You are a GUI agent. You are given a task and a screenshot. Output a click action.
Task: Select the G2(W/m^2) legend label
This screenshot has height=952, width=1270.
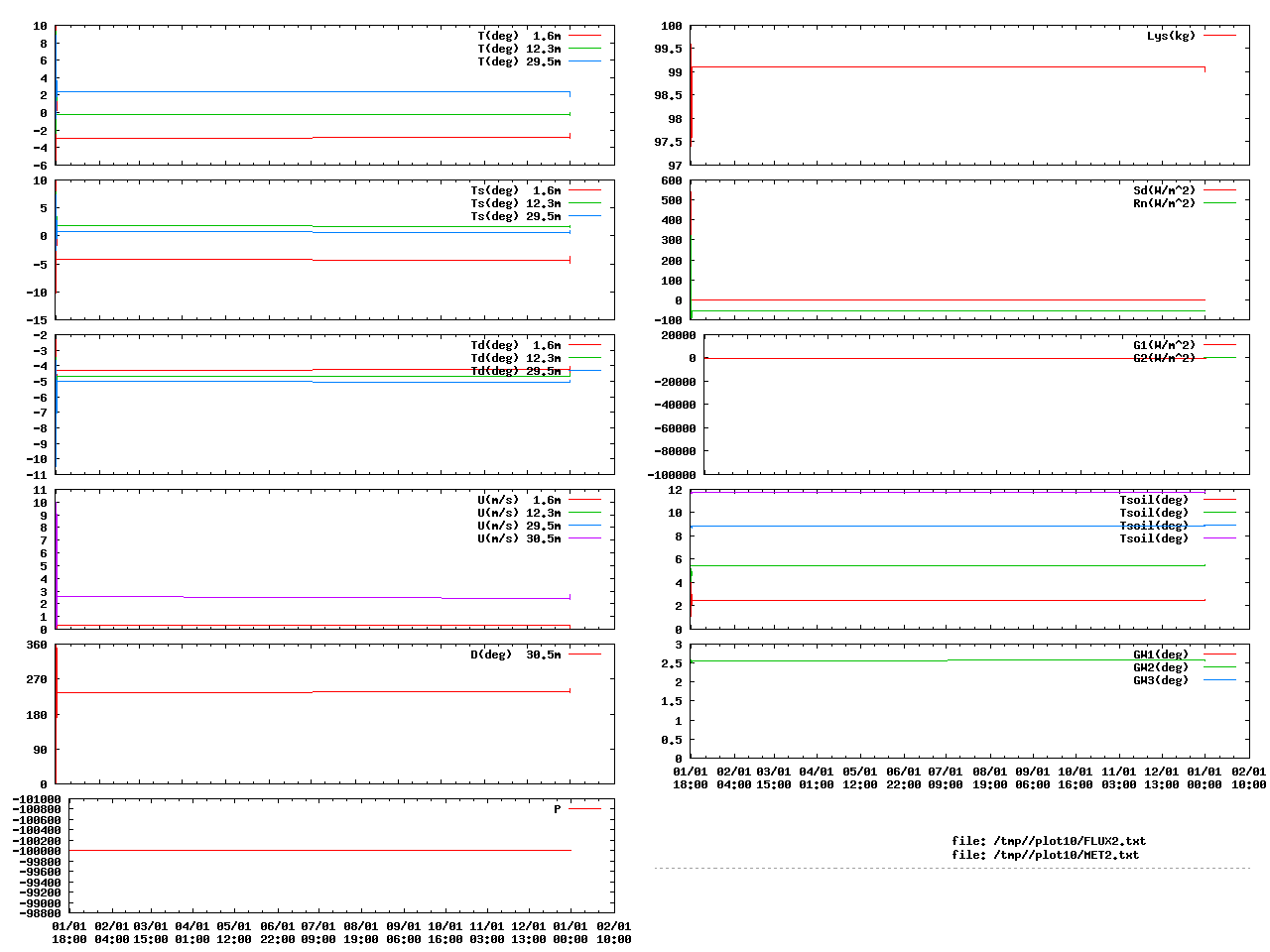[1164, 358]
